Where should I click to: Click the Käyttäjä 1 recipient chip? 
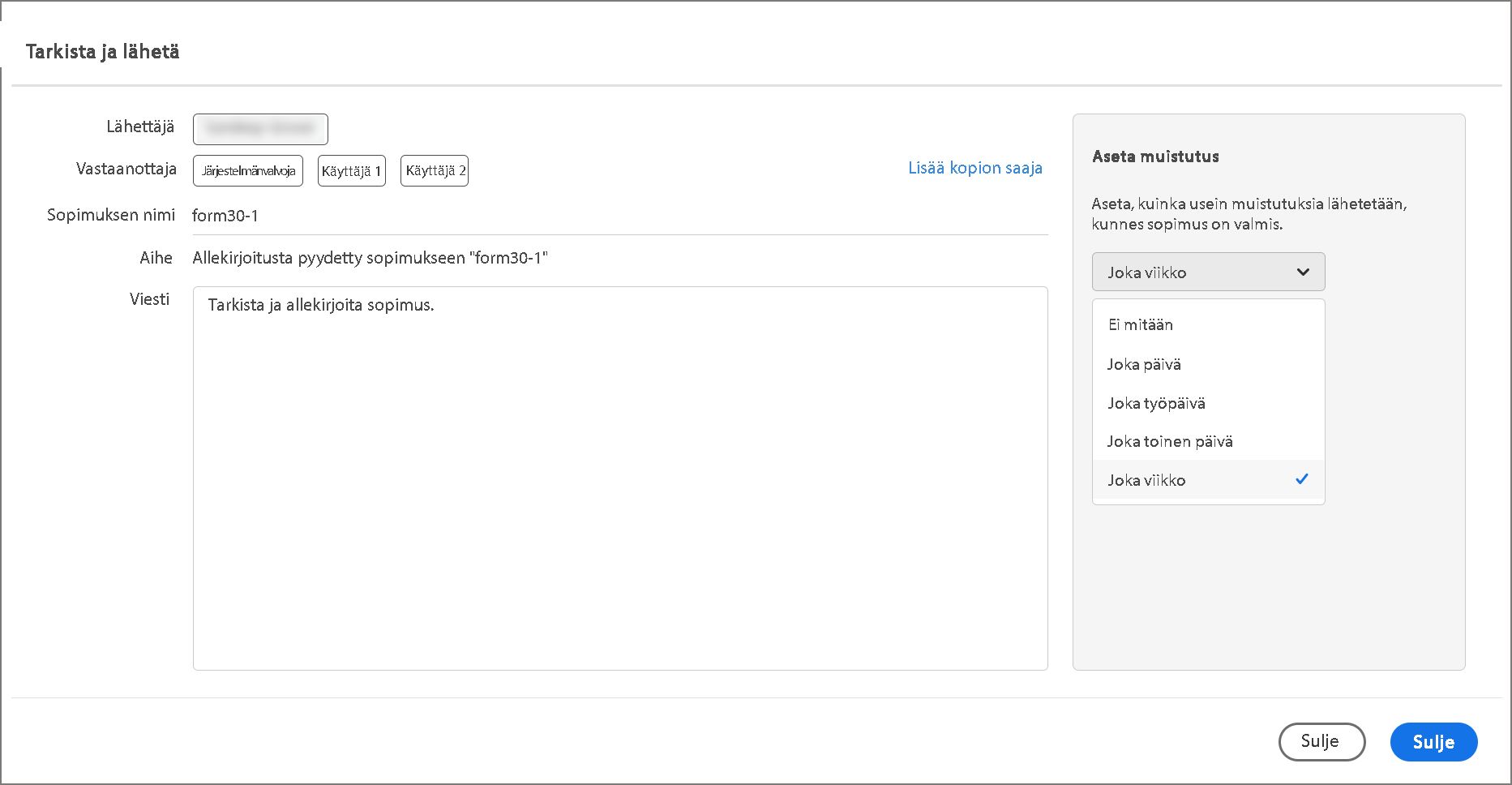click(x=351, y=171)
